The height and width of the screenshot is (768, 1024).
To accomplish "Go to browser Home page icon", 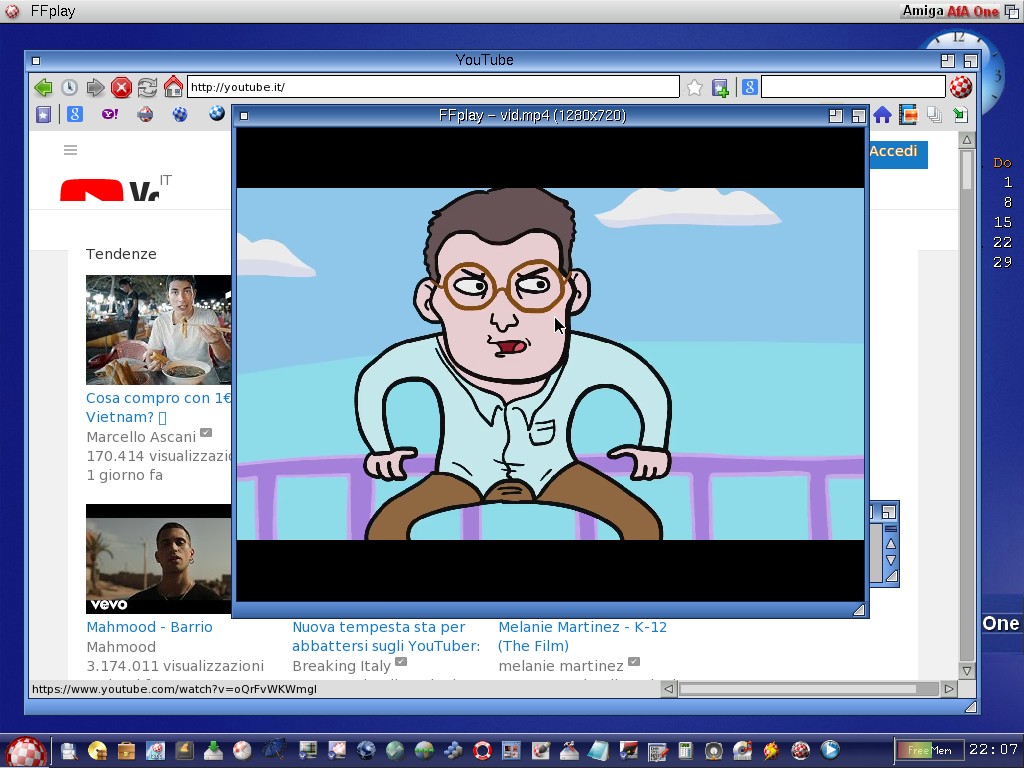I will coord(173,88).
